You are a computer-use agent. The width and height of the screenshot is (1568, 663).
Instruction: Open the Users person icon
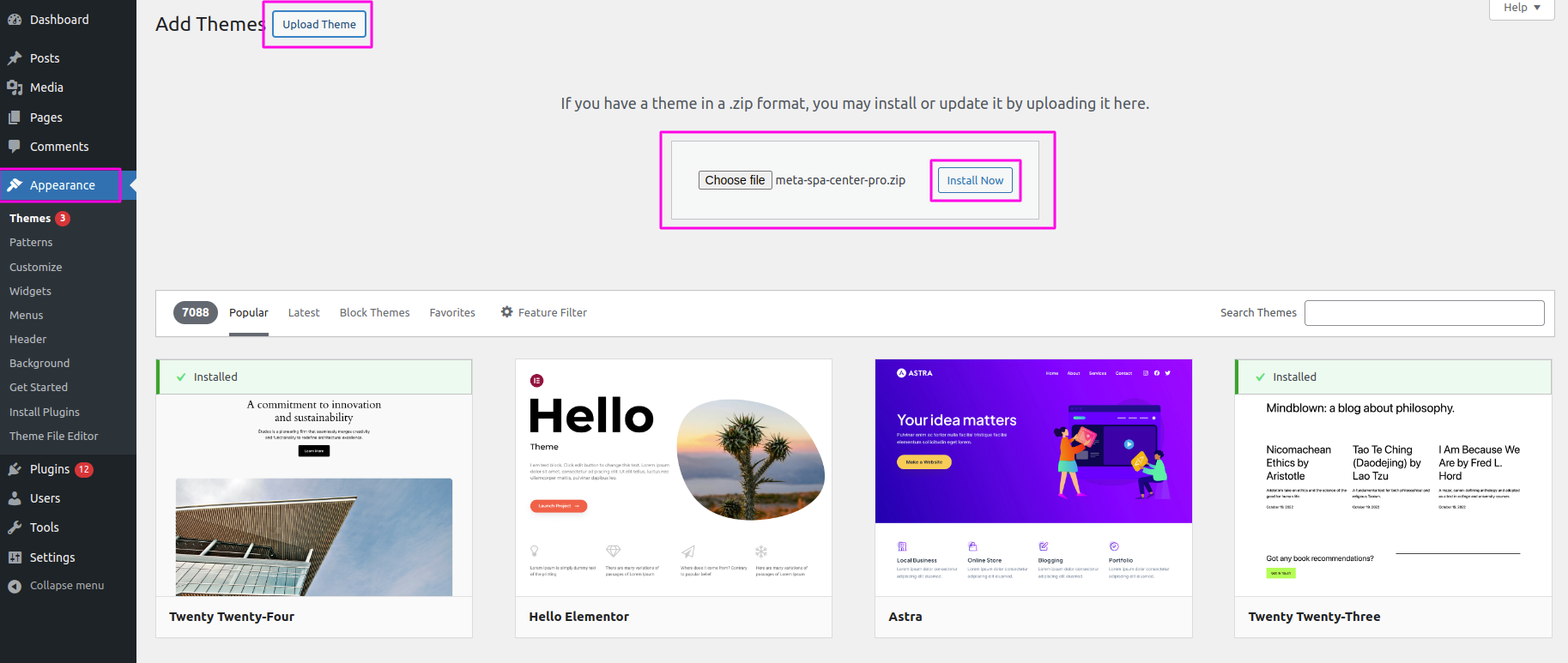click(15, 498)
